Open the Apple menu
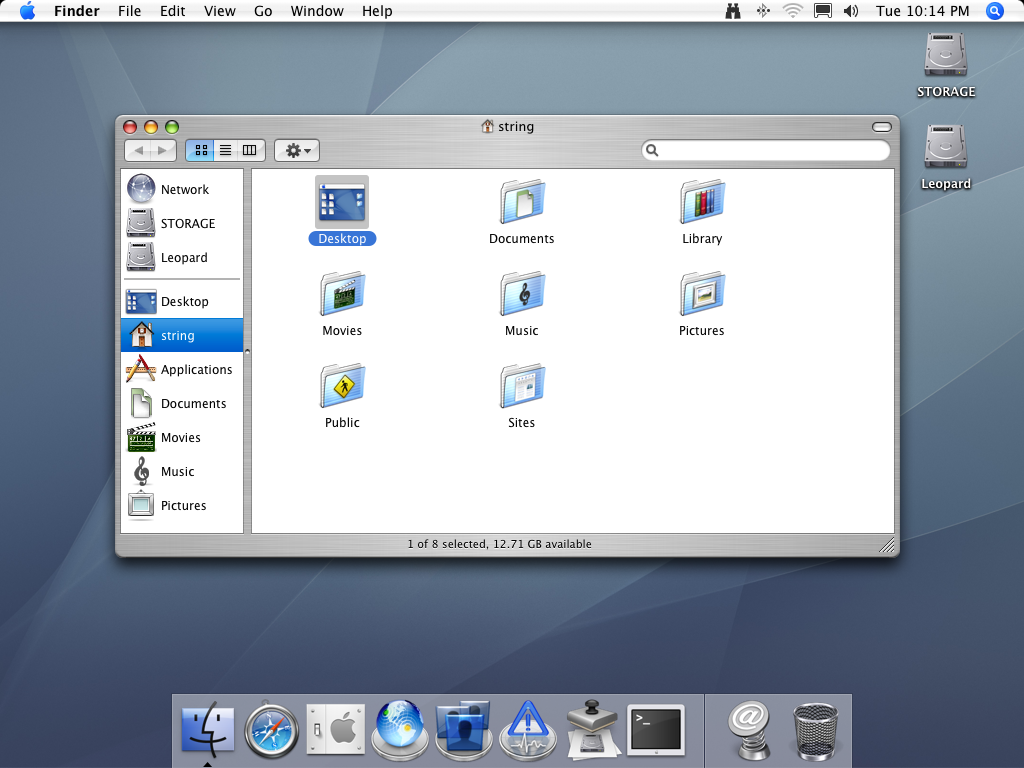This screenshot has width=1024, height=768. click(27, 11)
